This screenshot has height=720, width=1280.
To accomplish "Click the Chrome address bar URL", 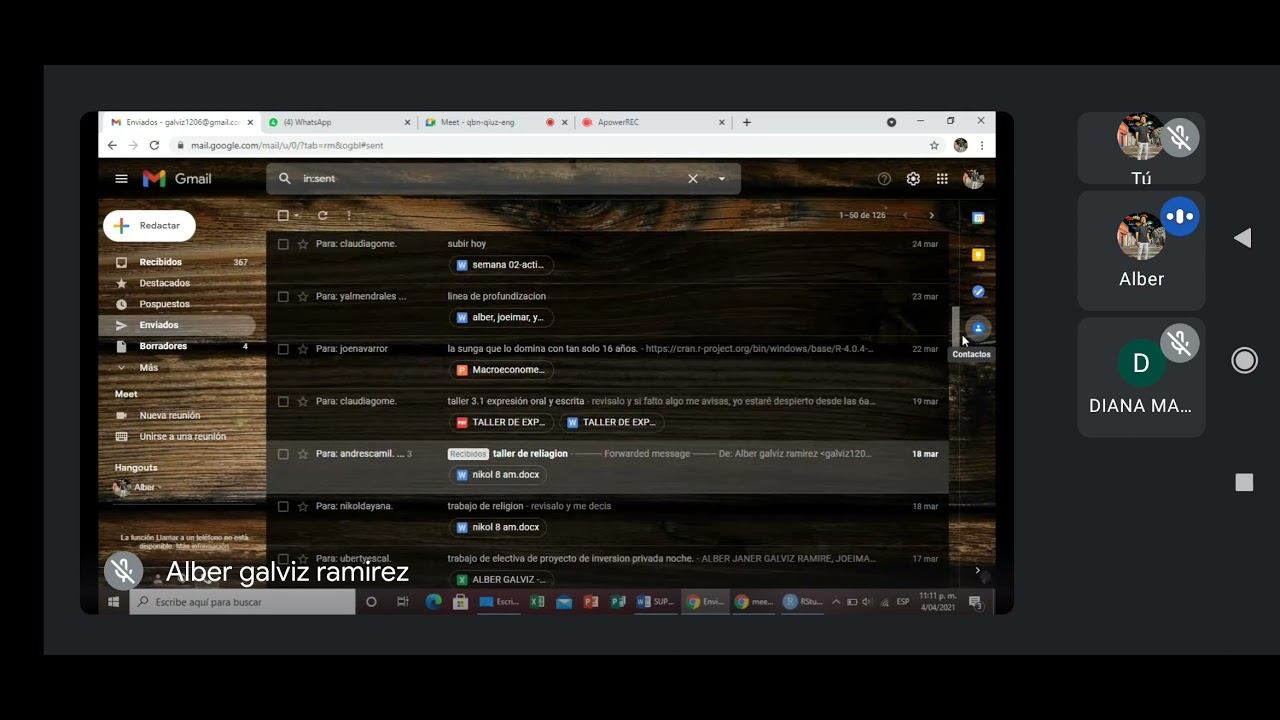I will click(287, 145).
